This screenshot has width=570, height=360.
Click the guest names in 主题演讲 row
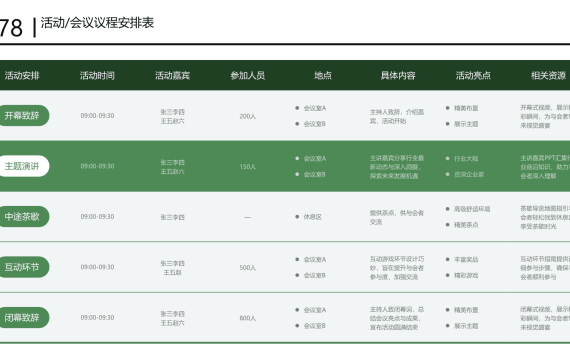(x=173, y=167)
